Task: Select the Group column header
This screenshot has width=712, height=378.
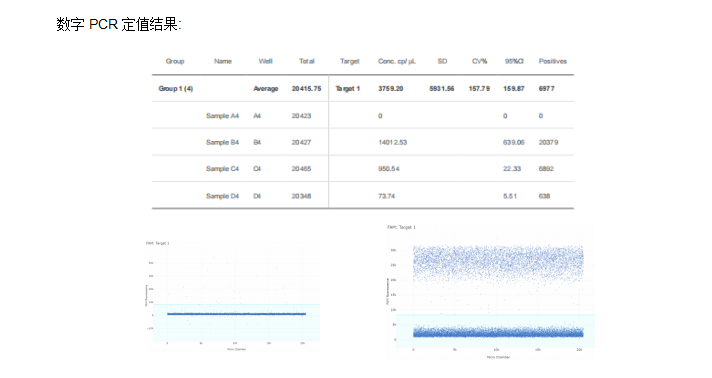Action: (x=175, y=61)
